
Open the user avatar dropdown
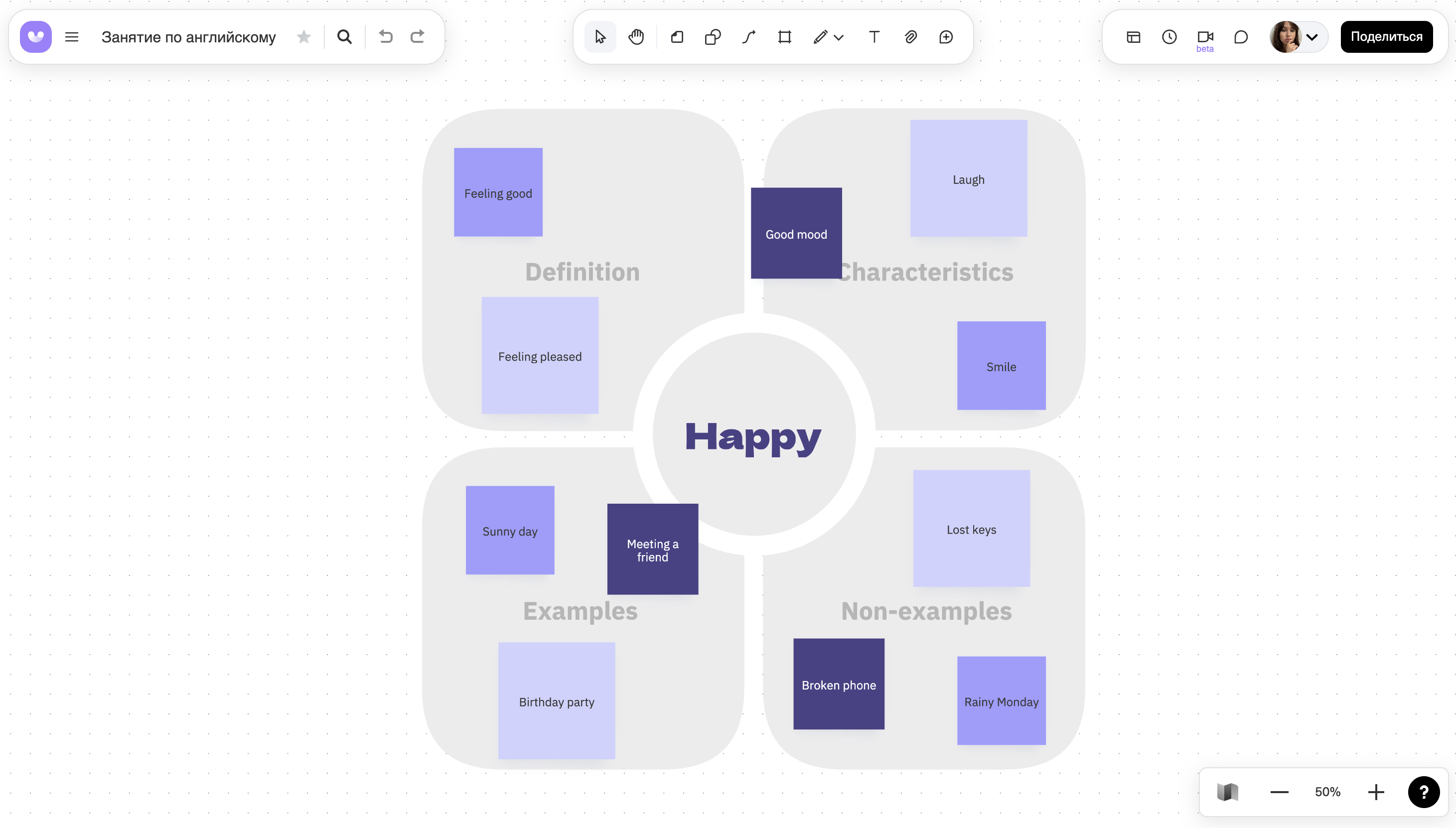coord(1298,37)
